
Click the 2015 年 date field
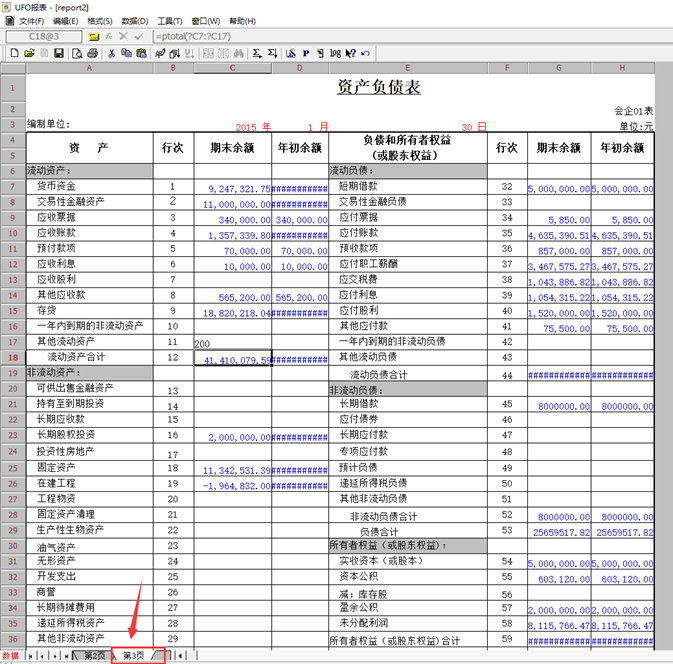(253, 127)
